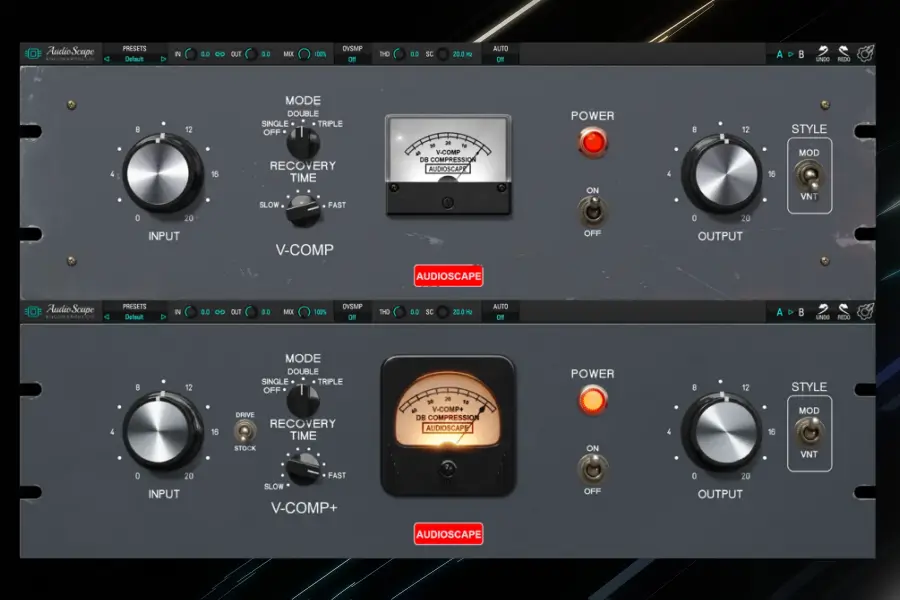The height and width of the screenshot is (600, 900).
Task: Copy A to B arrow on V-COMP toolbar
Action: 790,55
